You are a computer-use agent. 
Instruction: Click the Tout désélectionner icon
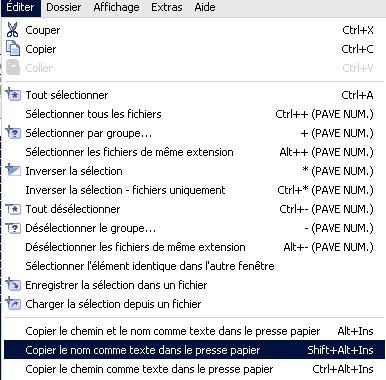pos(13,209)
